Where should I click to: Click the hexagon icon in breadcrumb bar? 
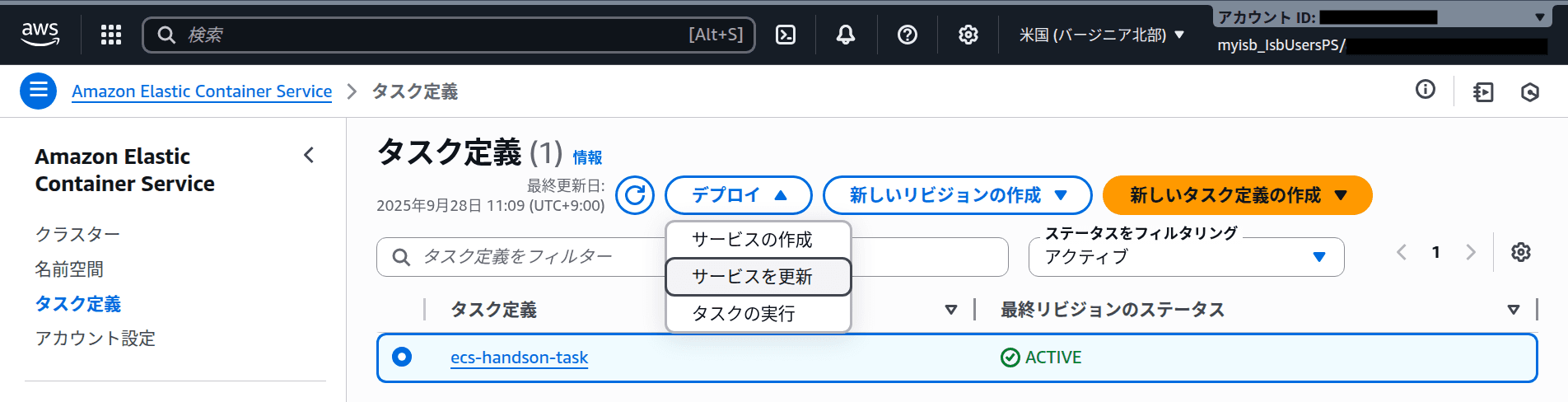tap(1530, 91)
